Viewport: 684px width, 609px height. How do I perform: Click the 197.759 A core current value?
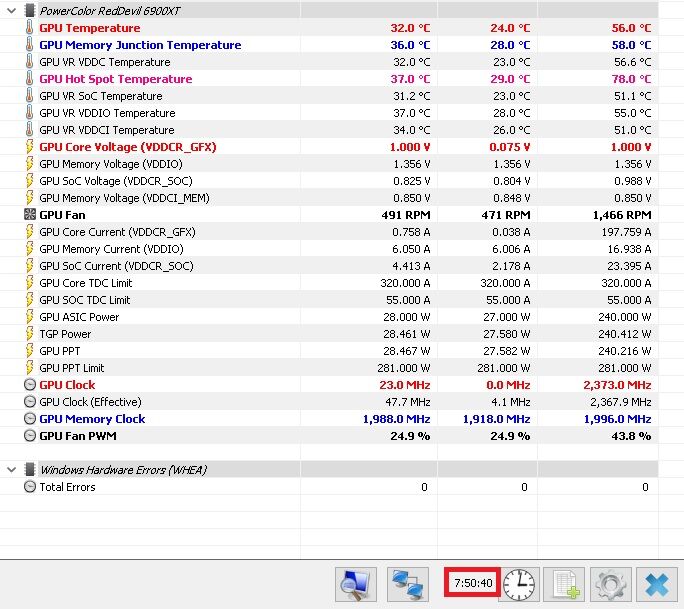coord(626,232)
